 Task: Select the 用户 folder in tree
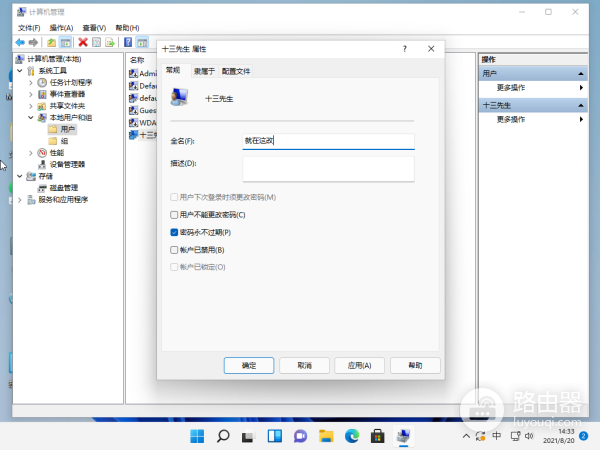[x=62, y=129]
